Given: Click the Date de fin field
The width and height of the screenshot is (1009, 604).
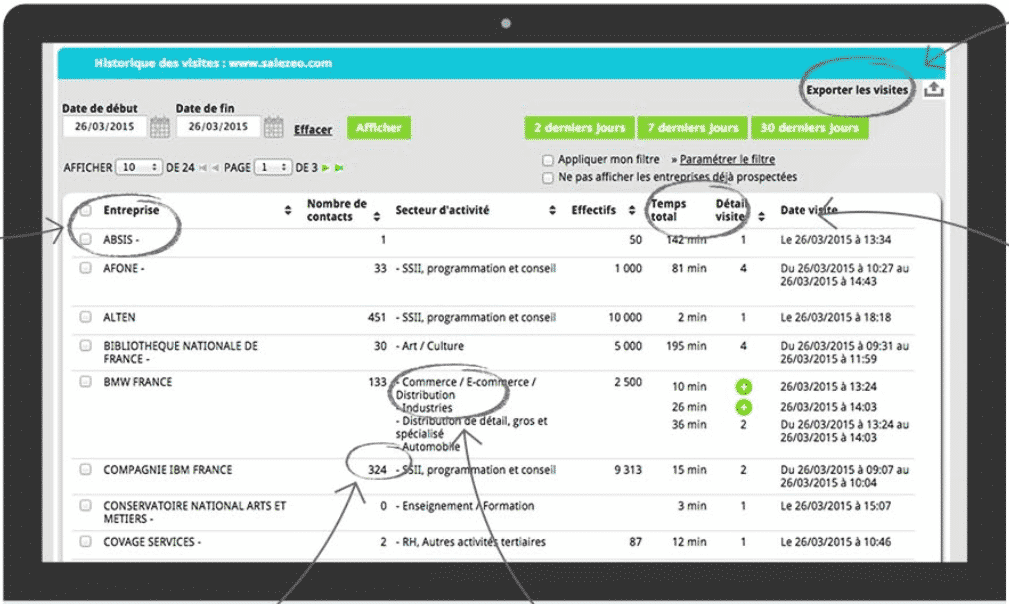Looking at the screenshot, I should pos(218,127).
